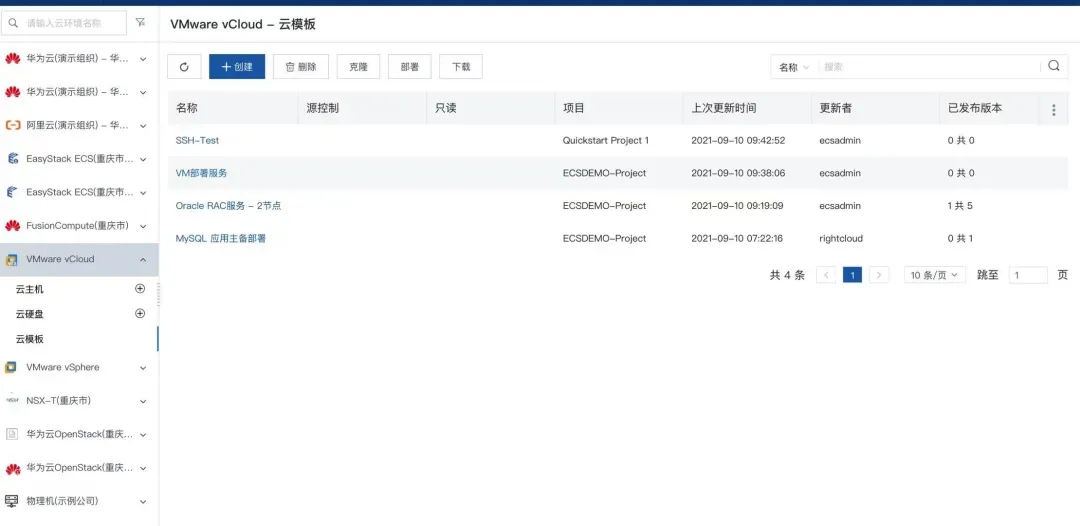The image size is (1080, 526).
Task: Click the 1 共 5 published version cell
Action: (x=960, y=206)
